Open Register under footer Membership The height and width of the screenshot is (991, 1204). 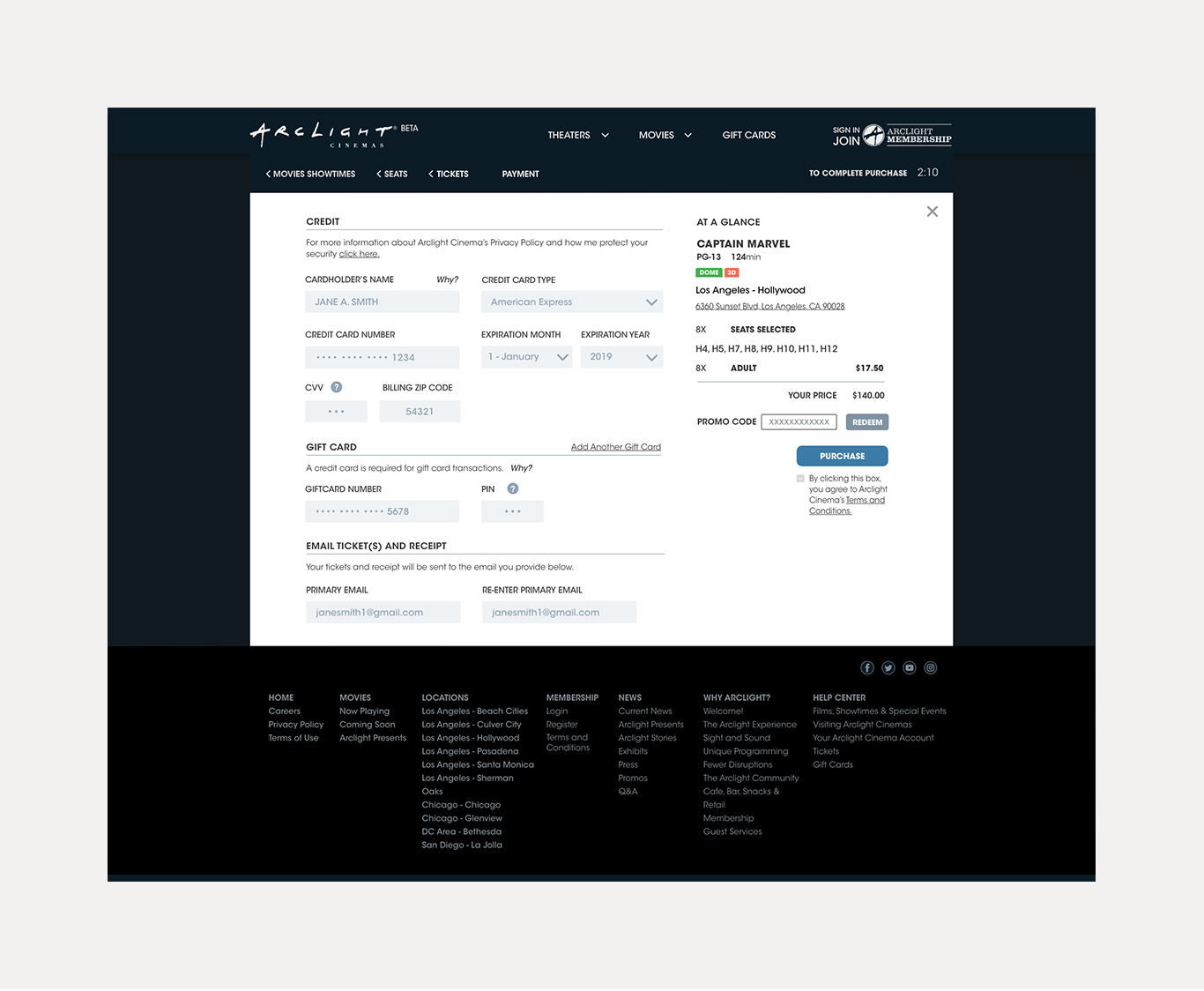(562, 724)
